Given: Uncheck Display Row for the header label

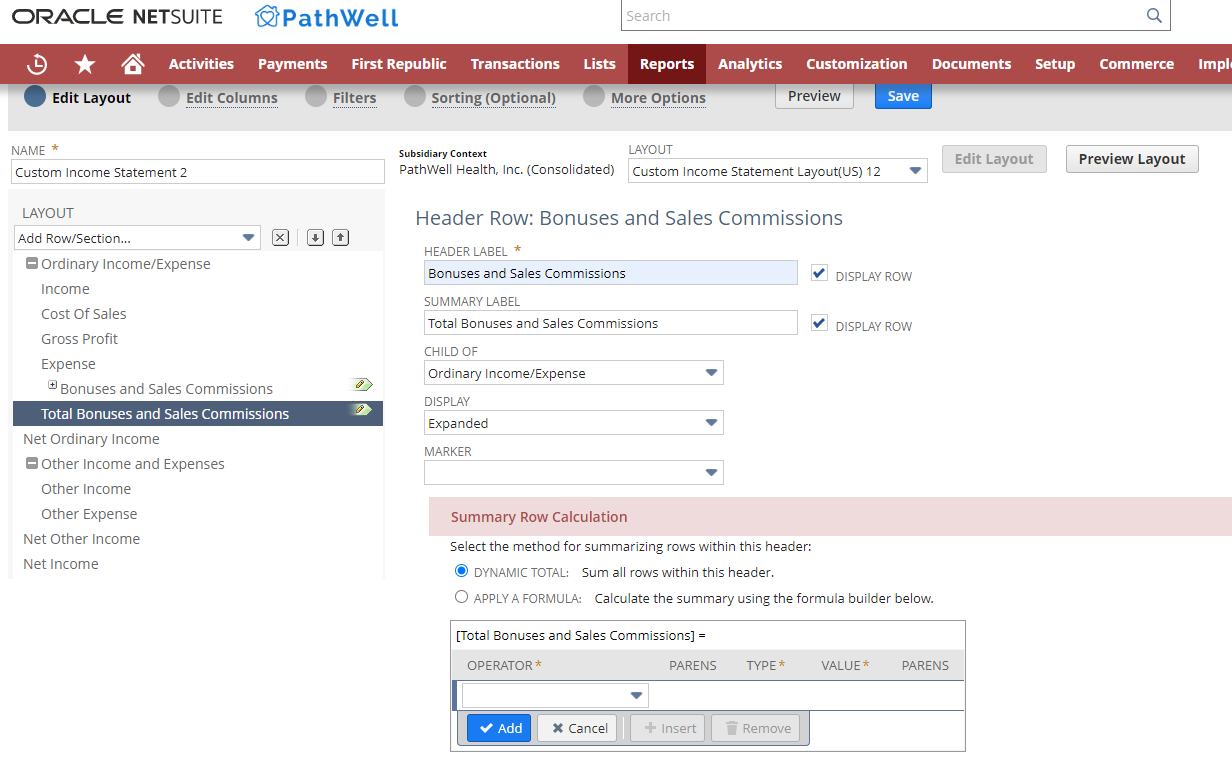Looking at the screenshot, I should point(819,272).
